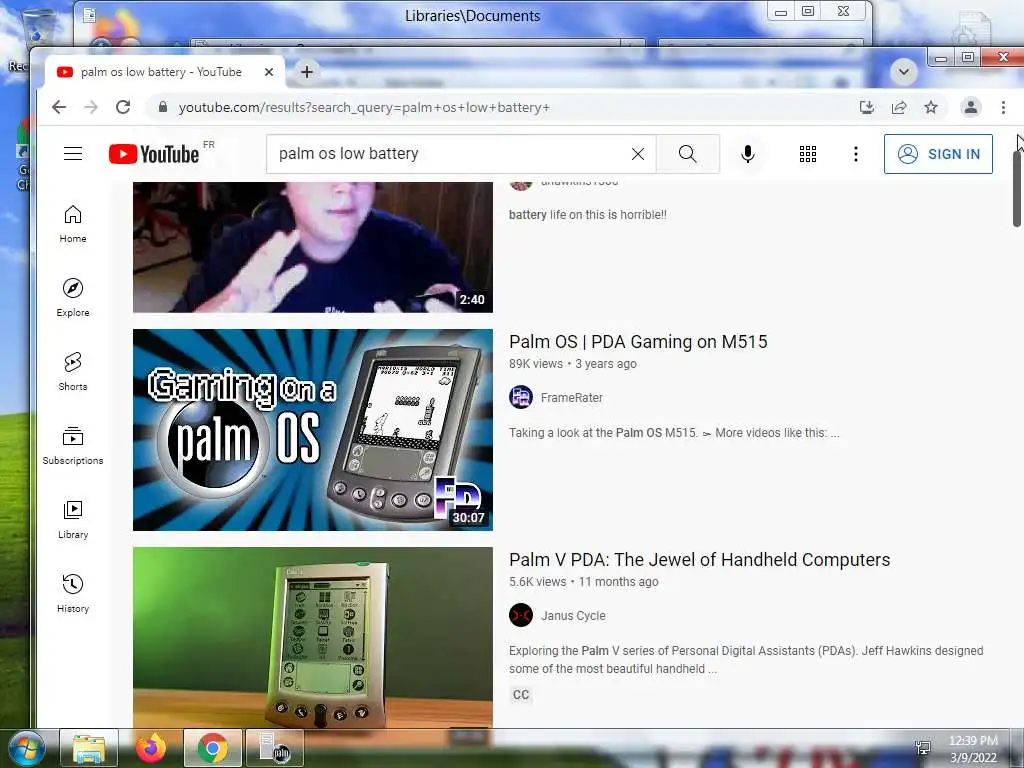Click the network icon in system tray
Viewport: 1024px width, 768px height.
[x=923, y=748]
